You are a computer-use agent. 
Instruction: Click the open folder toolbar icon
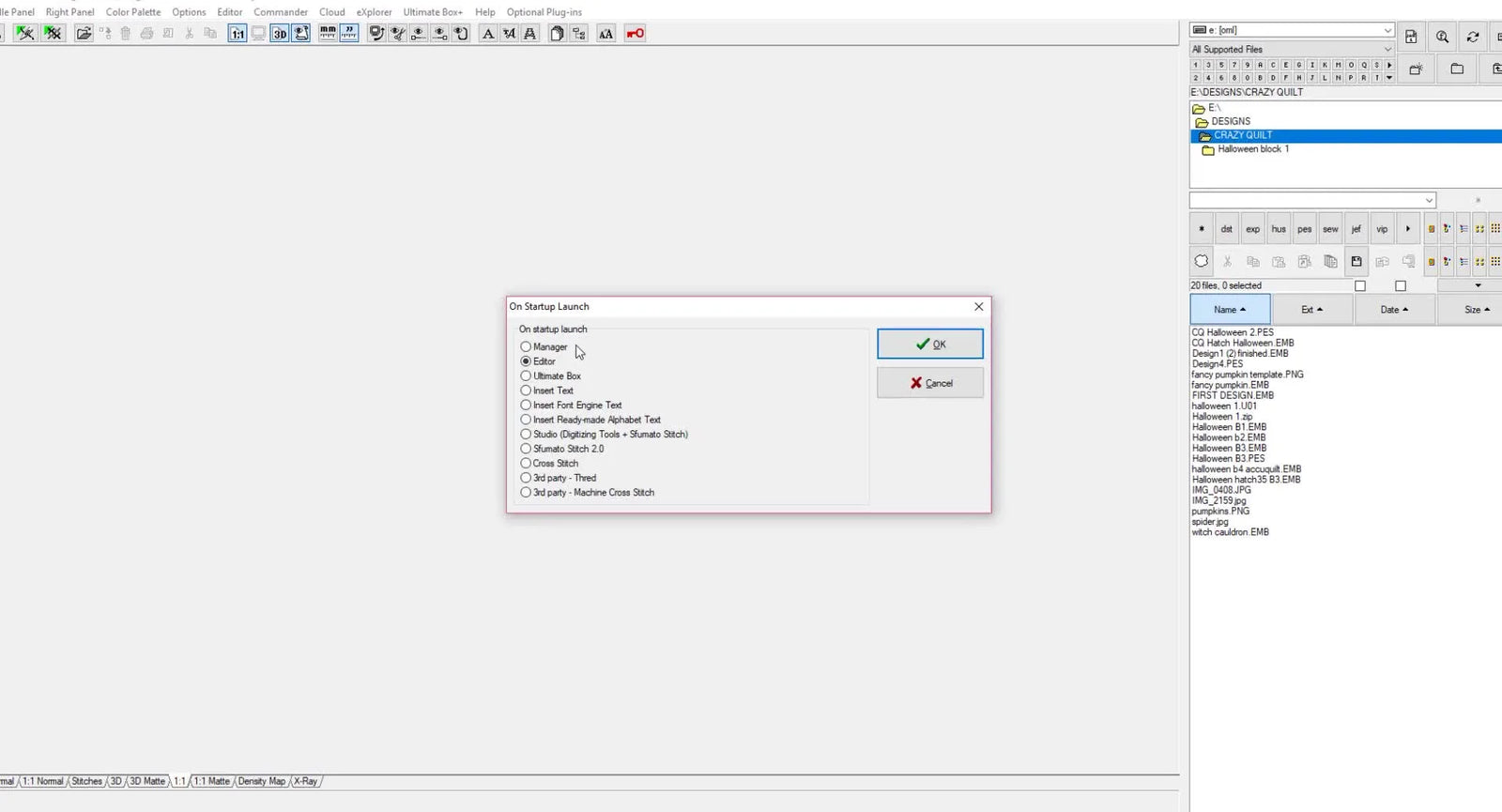[84, 34]
